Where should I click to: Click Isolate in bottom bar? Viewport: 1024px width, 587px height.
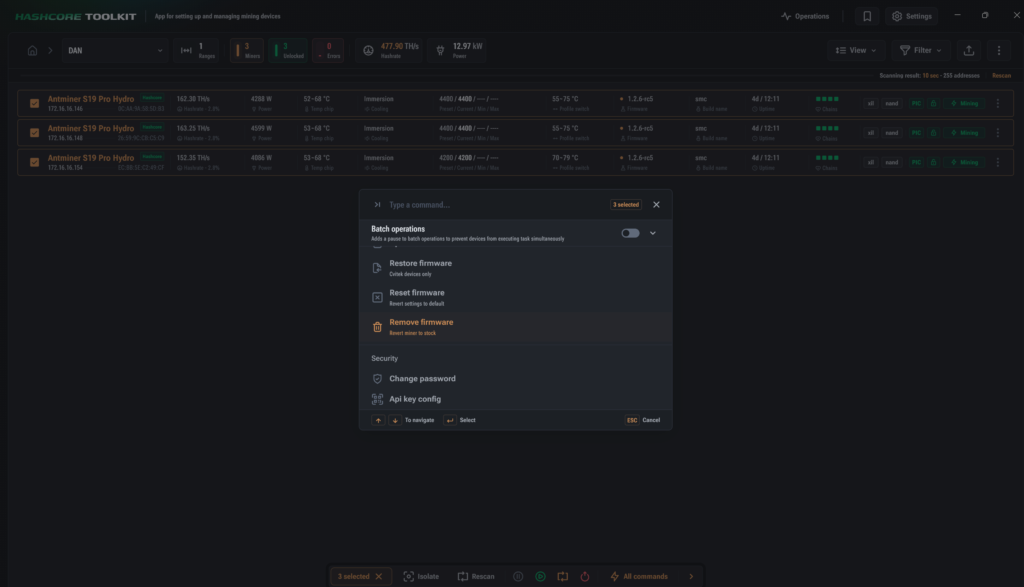(421, 577)
